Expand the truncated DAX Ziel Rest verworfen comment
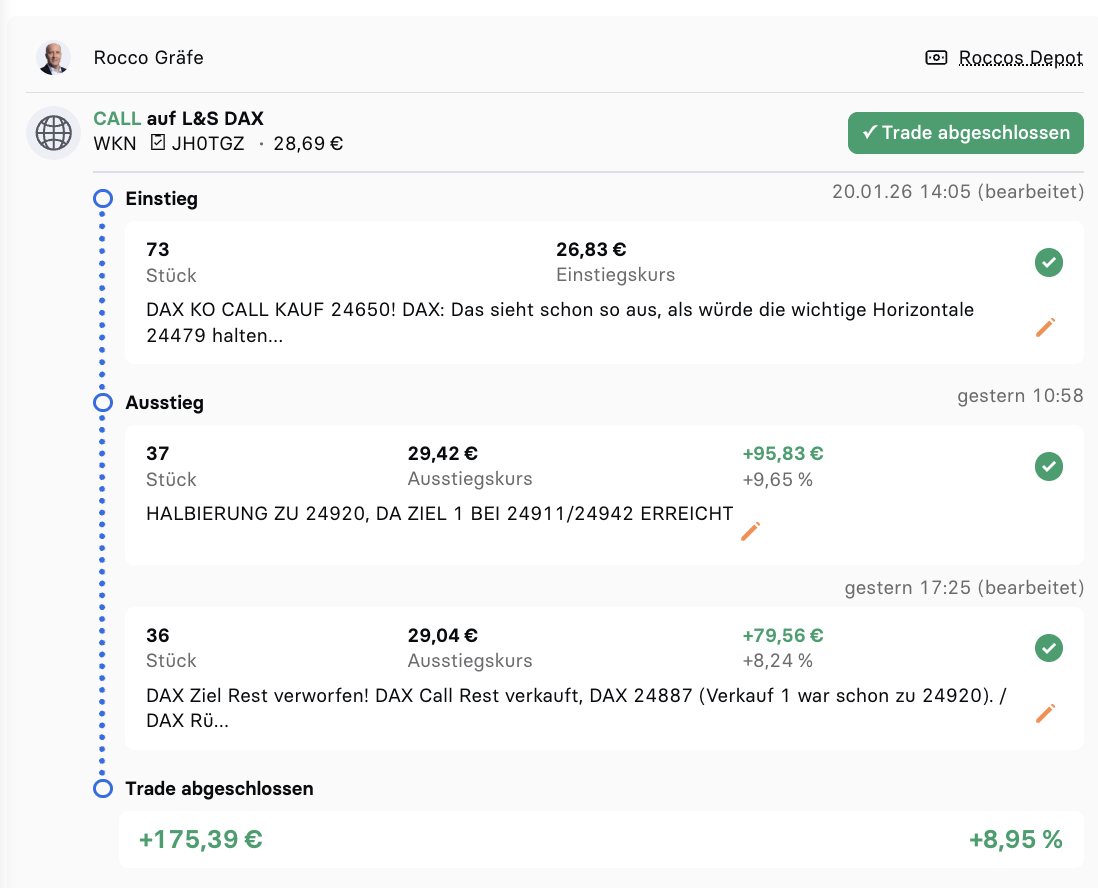 (x=573, y=708)
